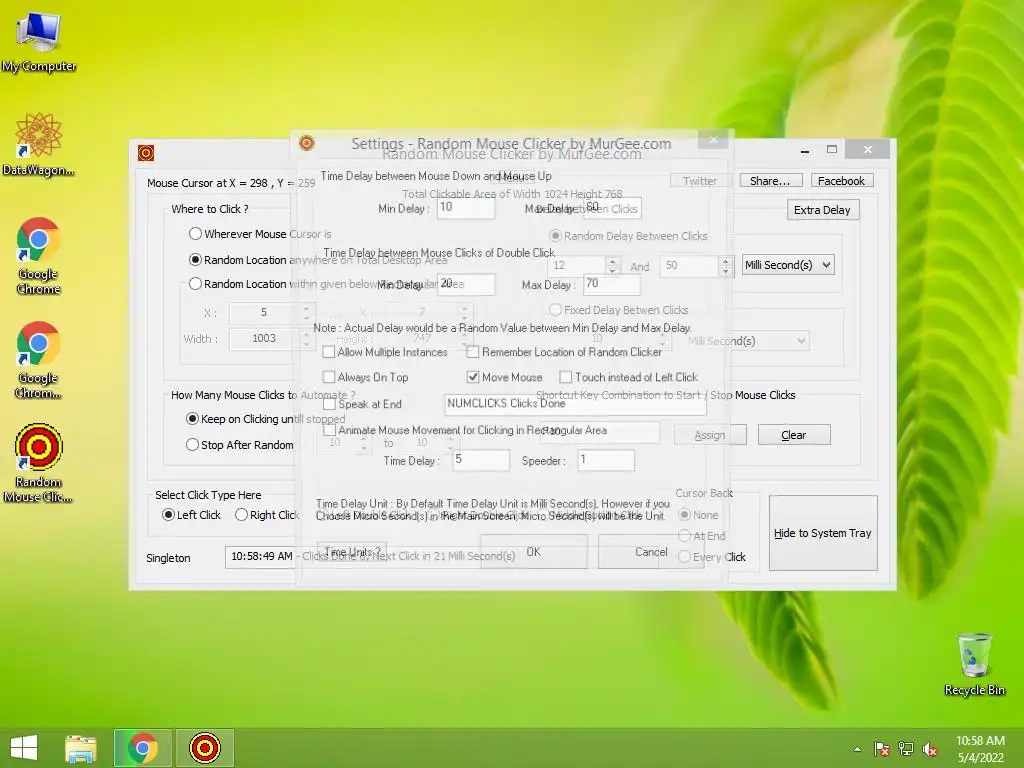Enable Allow Multiple Instances checkbox

(x=329, y=352)
